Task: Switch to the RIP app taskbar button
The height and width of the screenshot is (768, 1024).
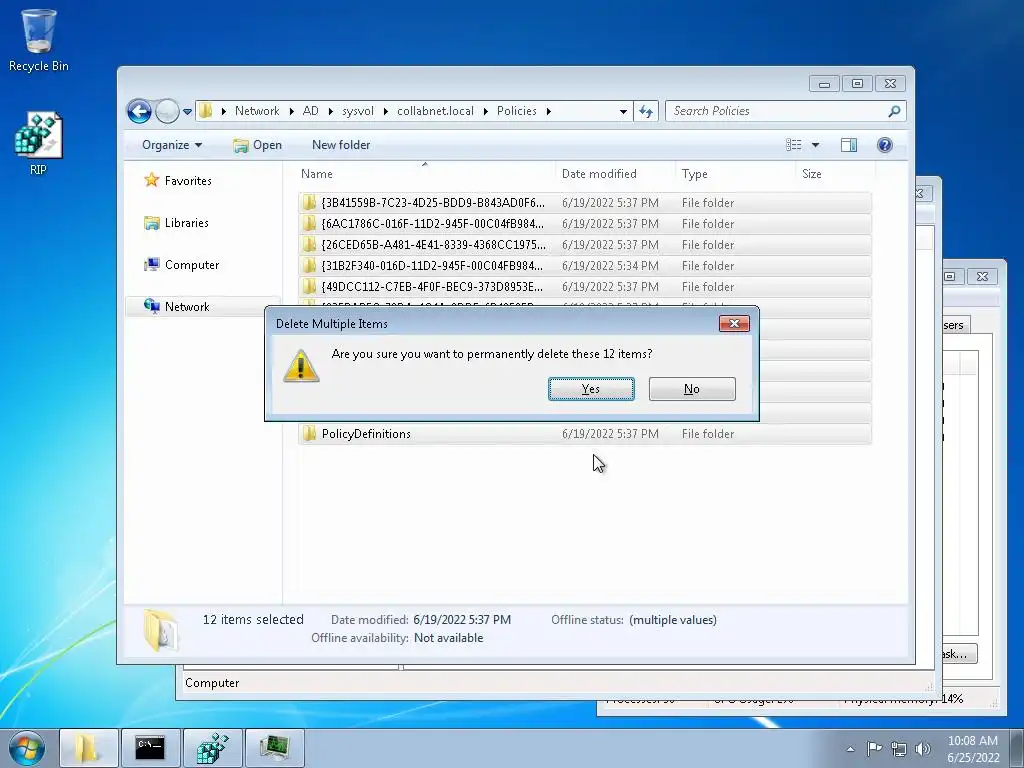Action: pyautogui.click(x=213, y=748)
